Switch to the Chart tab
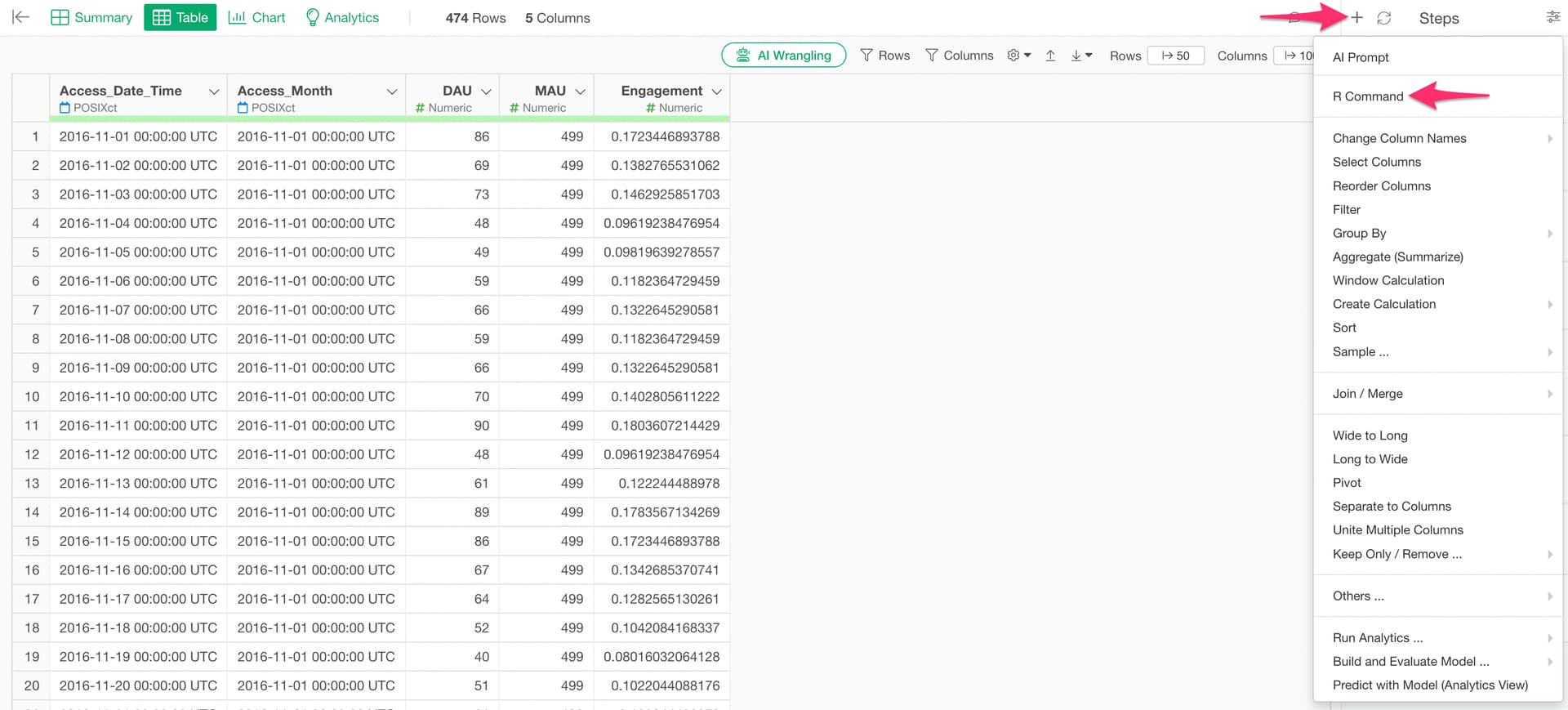The height and width of the screenshot is (710, 1568). pyautogui.click(x=256, y=18)
